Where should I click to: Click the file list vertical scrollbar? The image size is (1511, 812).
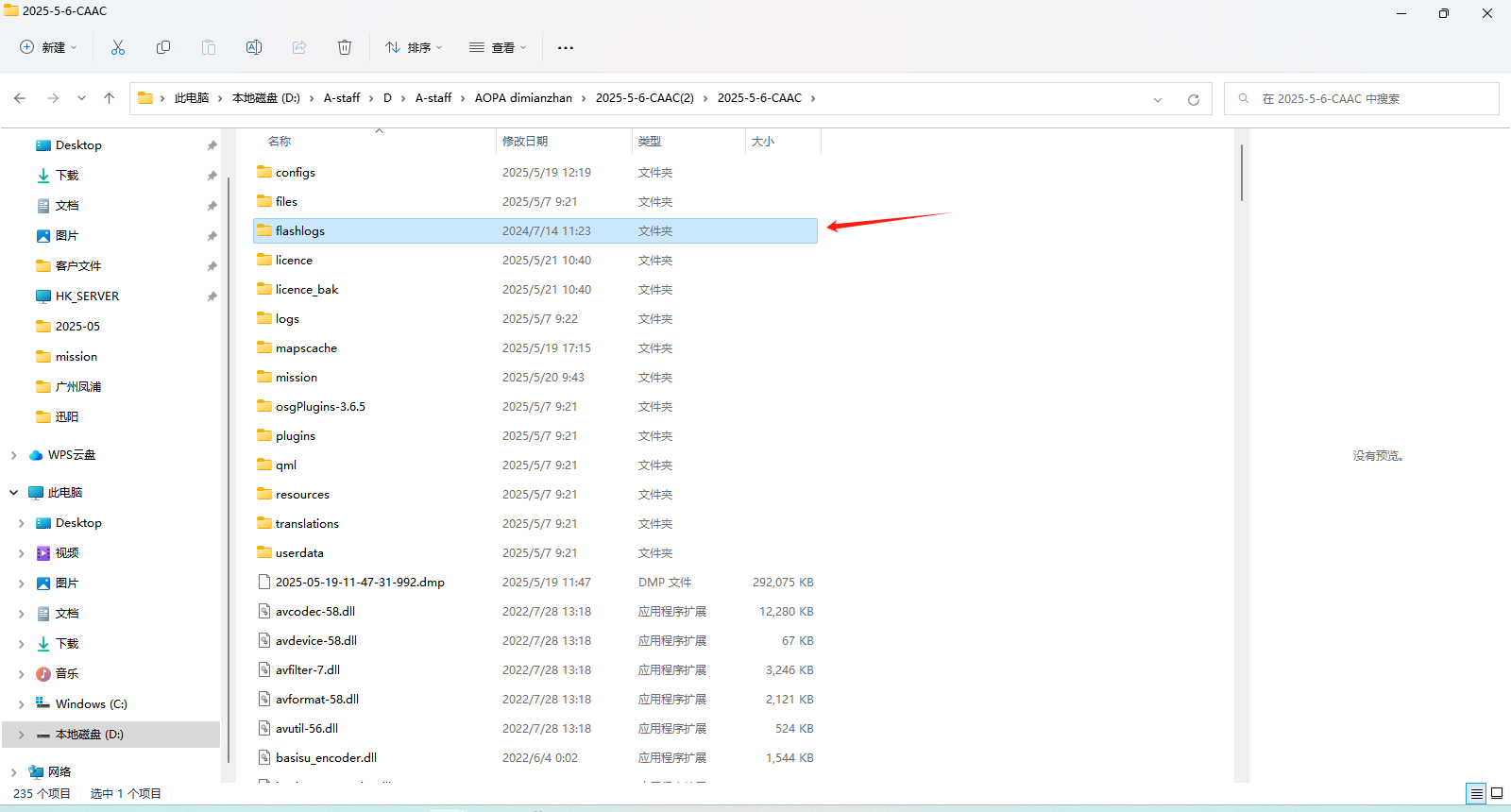pos(1241,172)
